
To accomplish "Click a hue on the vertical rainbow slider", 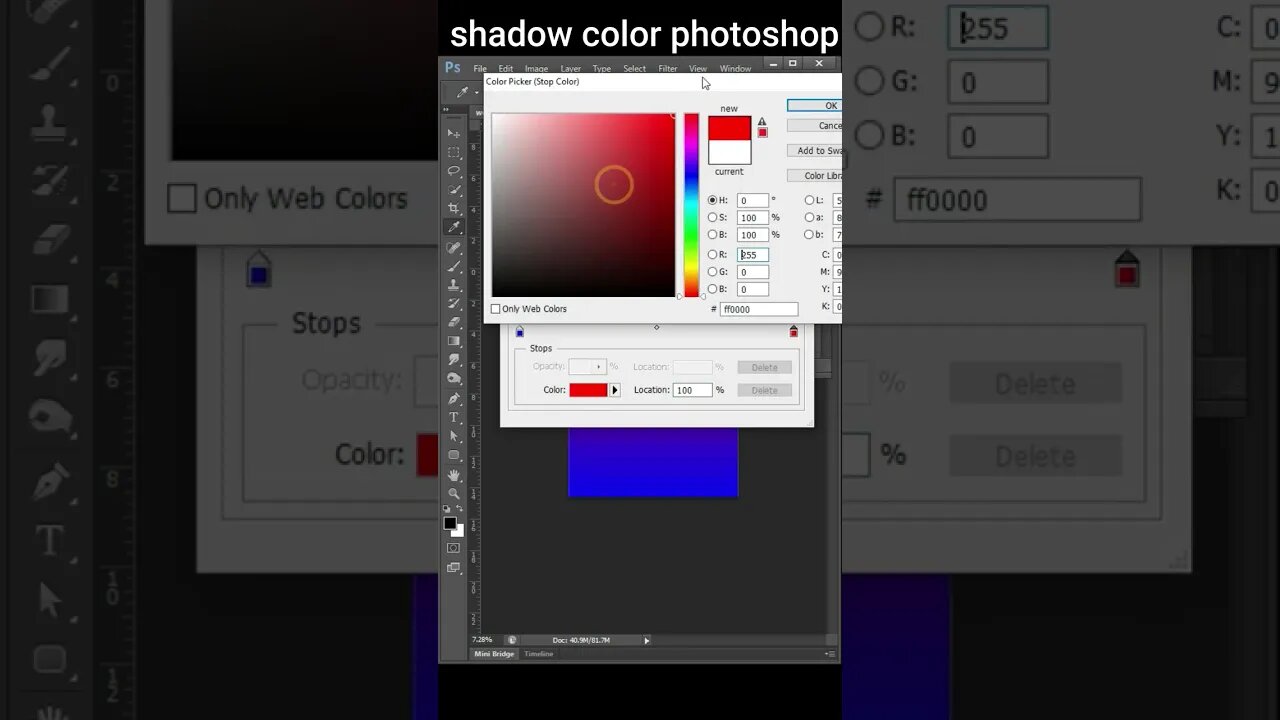I will [691, 205].
